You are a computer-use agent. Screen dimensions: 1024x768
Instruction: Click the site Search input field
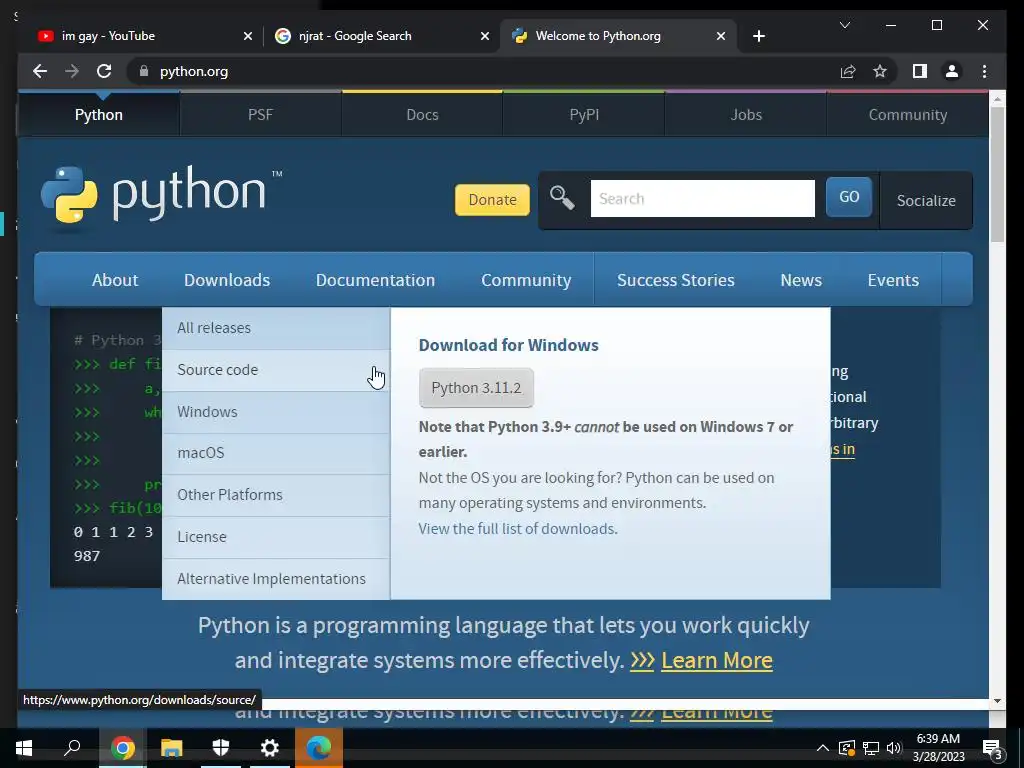pos(703,199)
